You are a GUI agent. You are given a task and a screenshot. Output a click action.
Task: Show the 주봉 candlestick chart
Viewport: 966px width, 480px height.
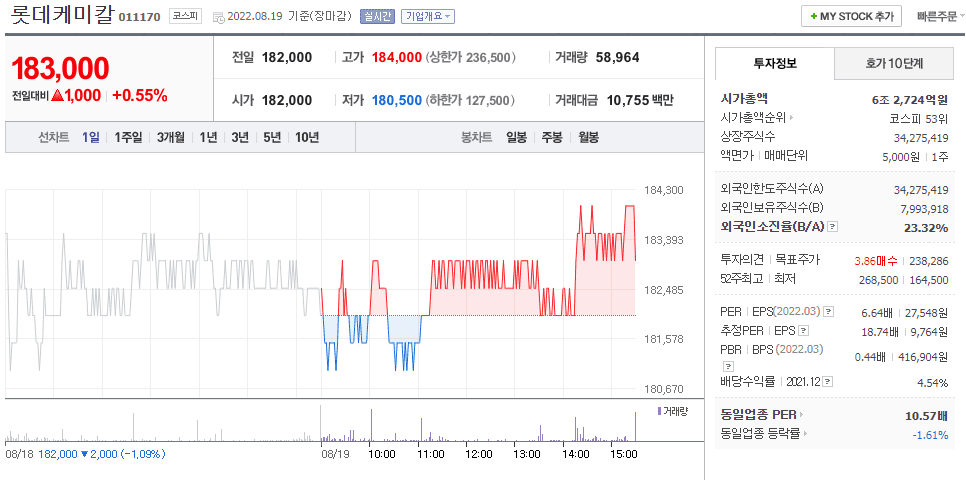click(x=552, y=137)
